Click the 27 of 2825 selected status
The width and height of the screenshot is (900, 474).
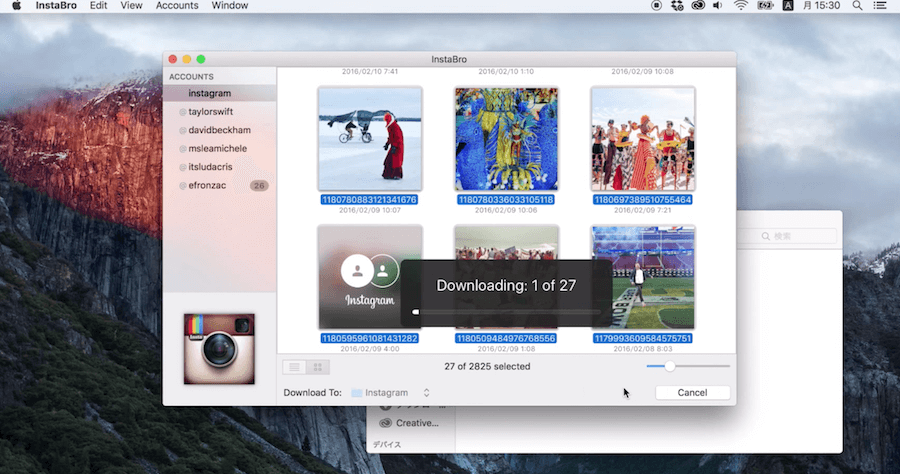[487, 366]
